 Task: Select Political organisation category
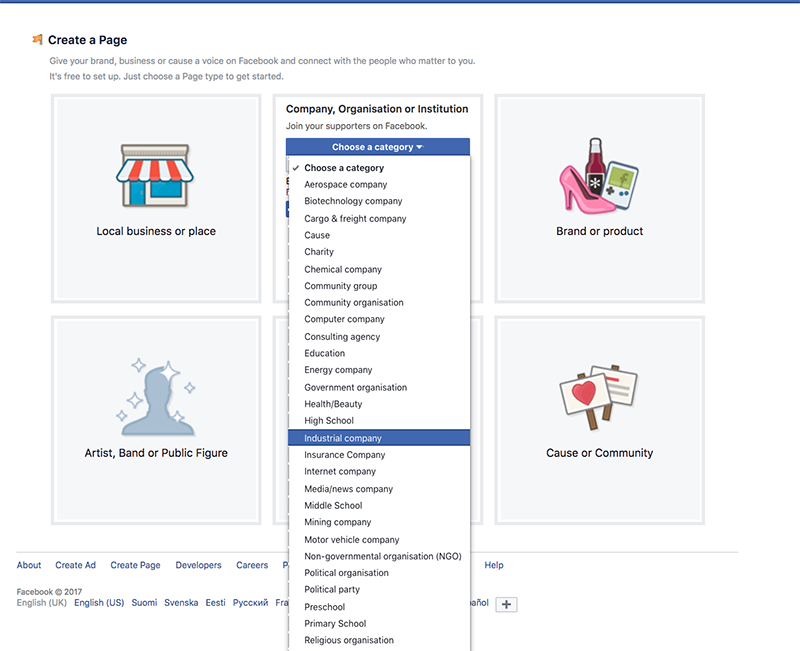click(x=379, y=573)
